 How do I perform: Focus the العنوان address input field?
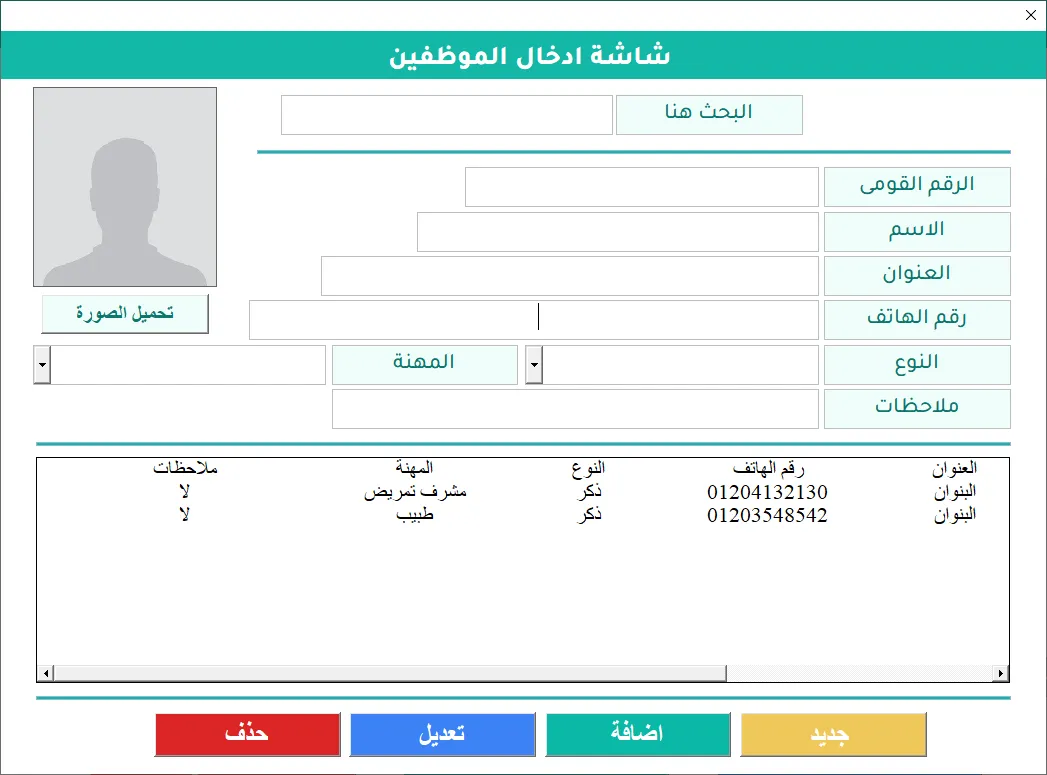570,276
